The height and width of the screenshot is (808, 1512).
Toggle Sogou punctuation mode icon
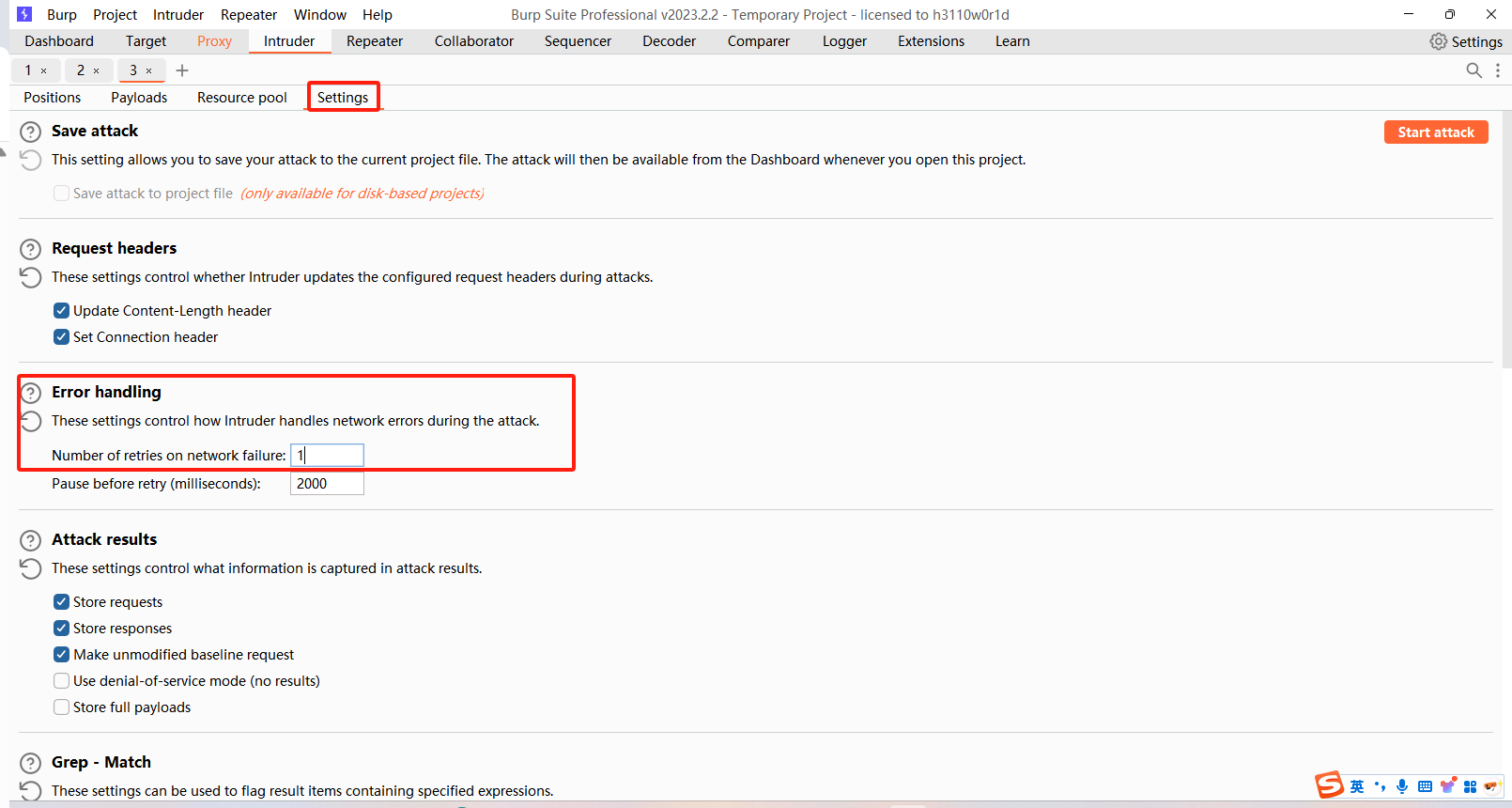[x=1380, y=786]
